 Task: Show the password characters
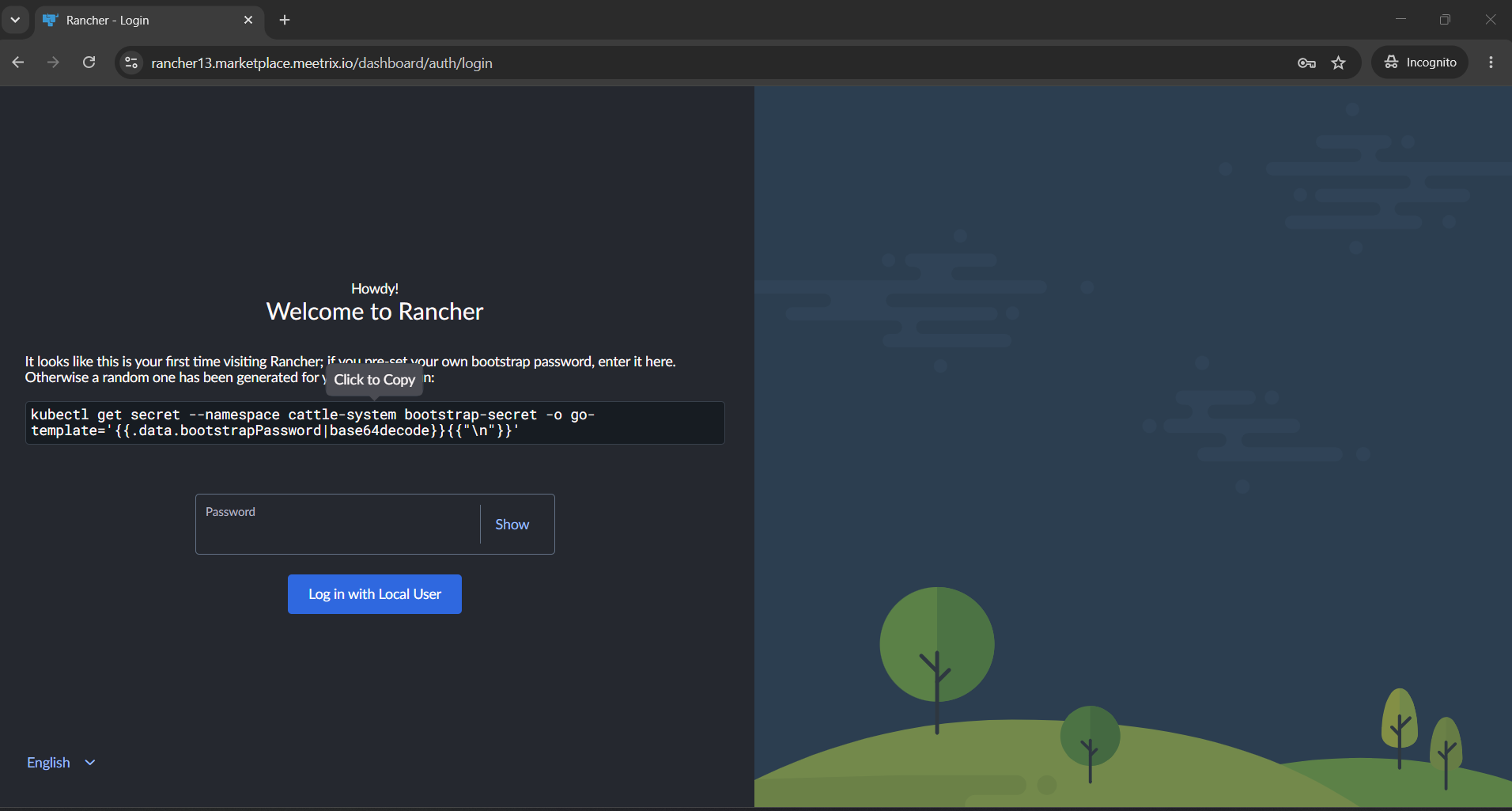(x=512, y=525)
